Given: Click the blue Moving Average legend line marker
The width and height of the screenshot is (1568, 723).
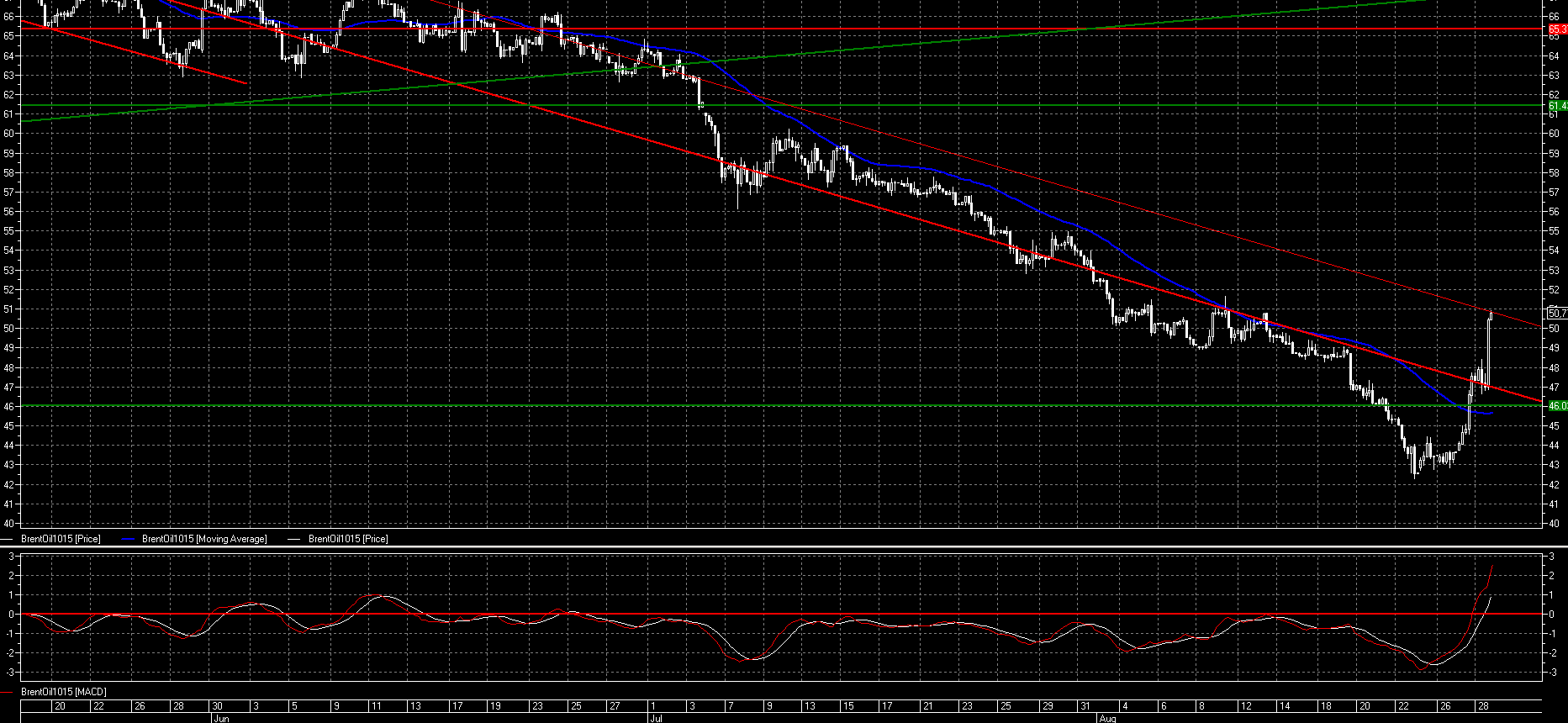Looking at the screenshot, I should click(x=129, y=539).
